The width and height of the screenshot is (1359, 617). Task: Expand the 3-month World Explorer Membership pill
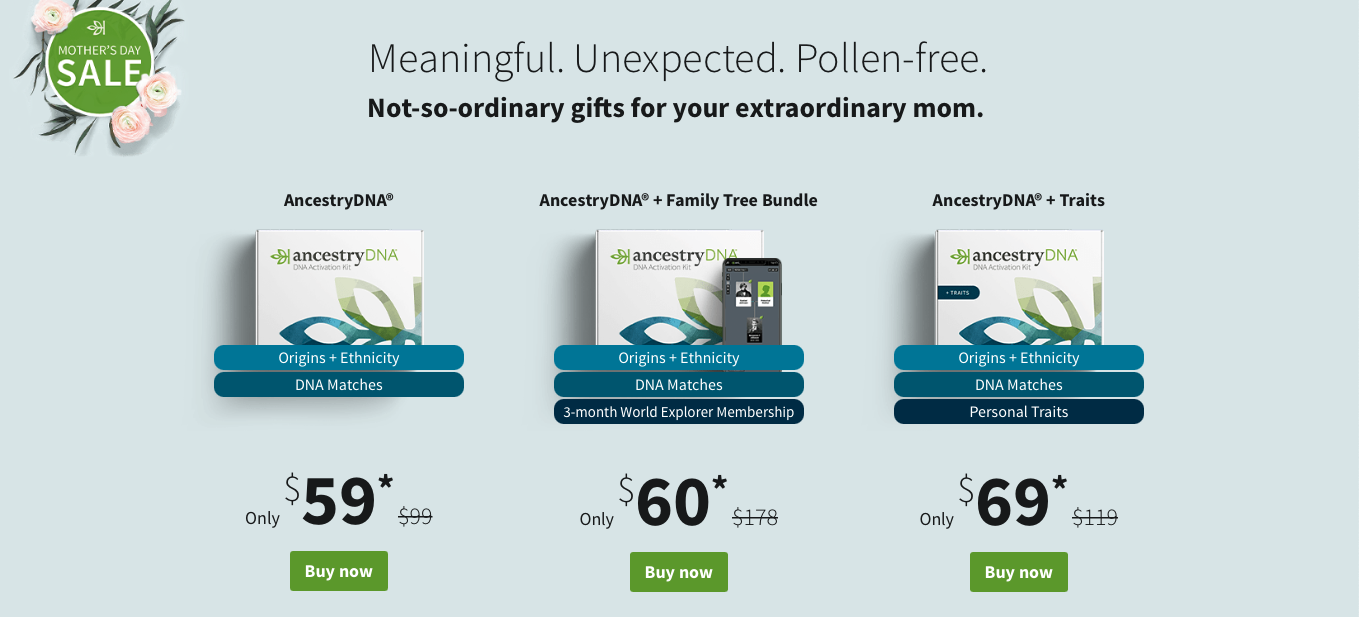[x=678, y=411]
